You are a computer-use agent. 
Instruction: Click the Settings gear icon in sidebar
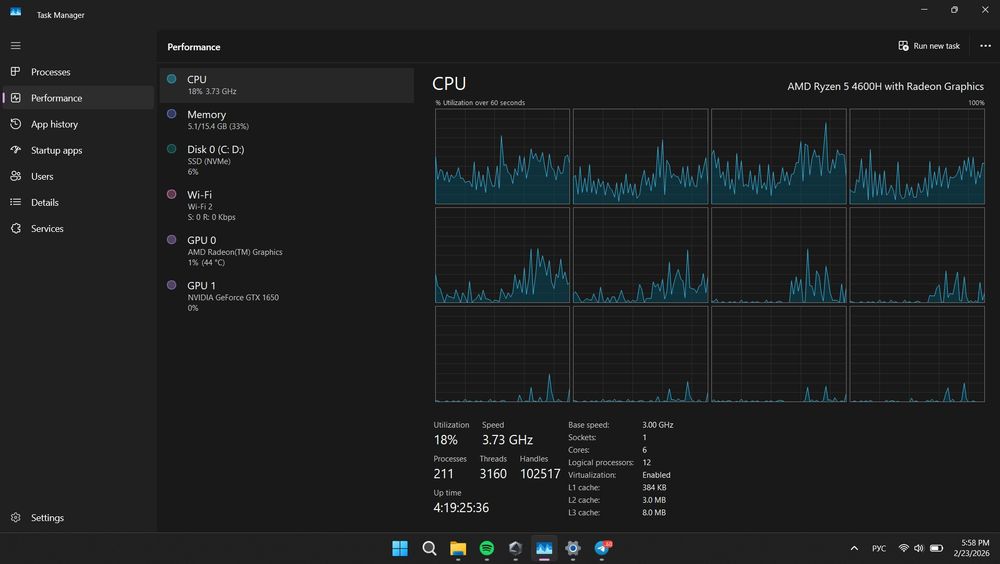pyautogui.click(x=15, y=517)
